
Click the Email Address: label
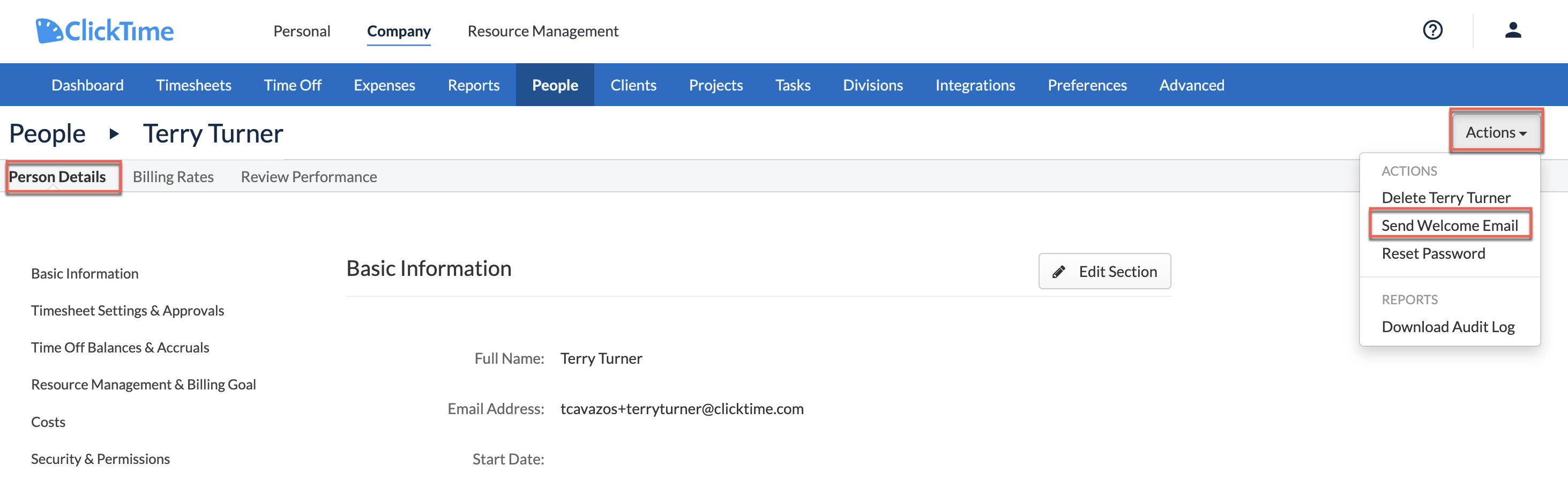tap(496, 409)
